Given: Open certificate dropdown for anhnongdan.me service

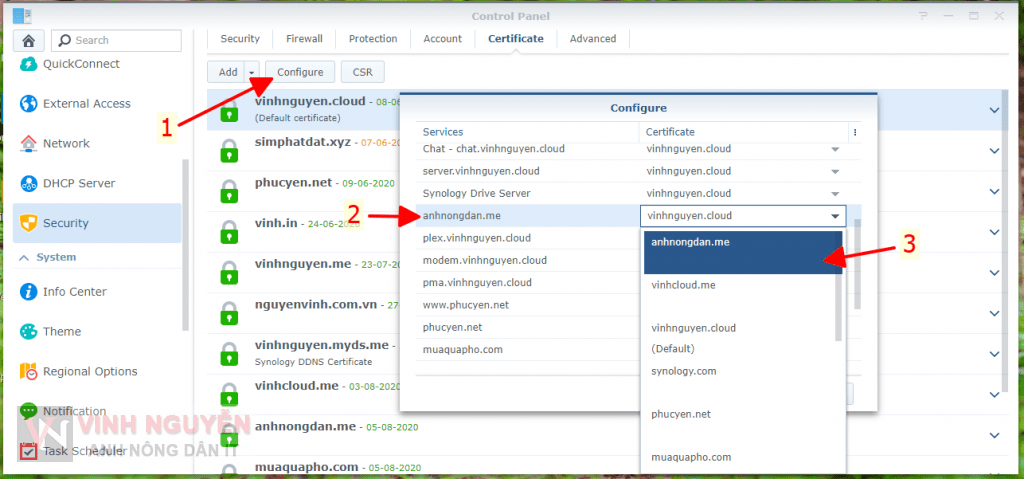Looking at the screenshot, I should (x=834, y=216).
